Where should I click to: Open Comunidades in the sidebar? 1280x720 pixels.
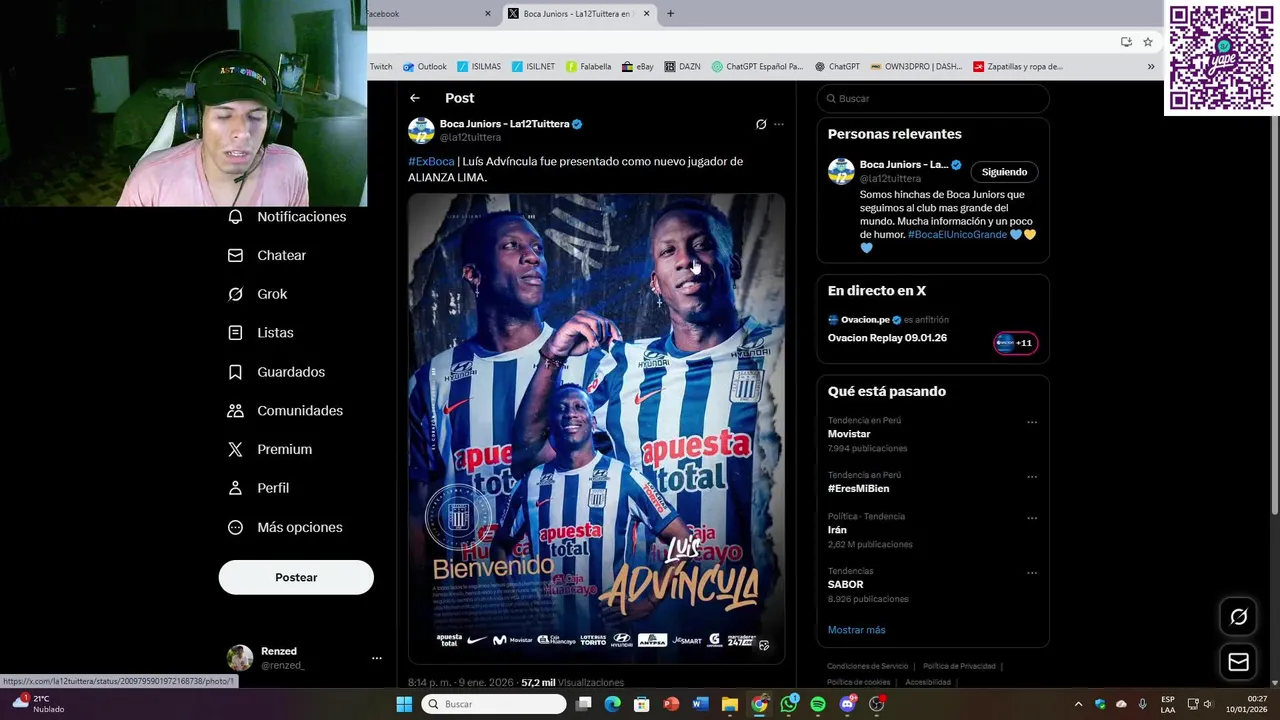[285, 411]
